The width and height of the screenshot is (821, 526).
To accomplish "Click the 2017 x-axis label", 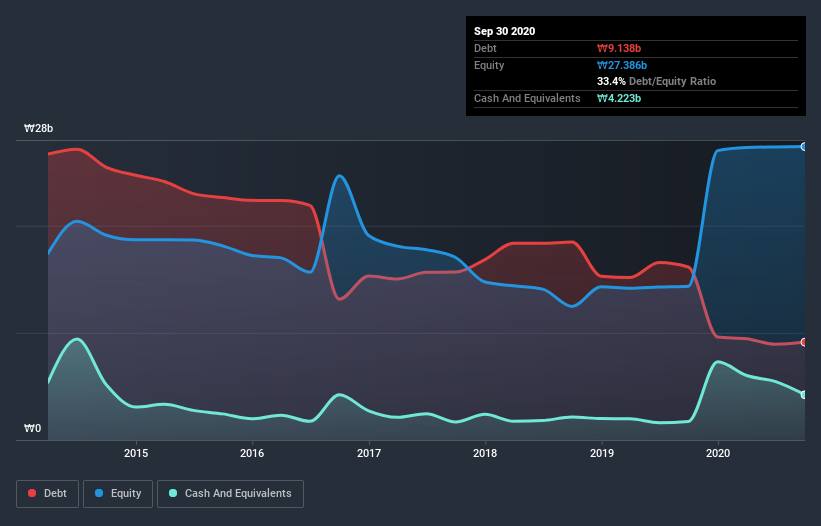I will point(369,453).
